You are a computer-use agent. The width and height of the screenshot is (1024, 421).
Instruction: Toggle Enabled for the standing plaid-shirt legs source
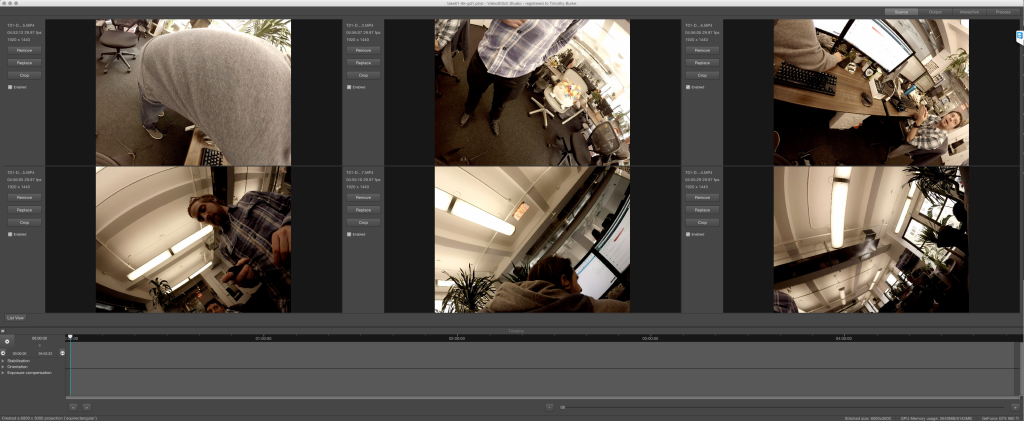pyautogui.click(x=349, y=87)
